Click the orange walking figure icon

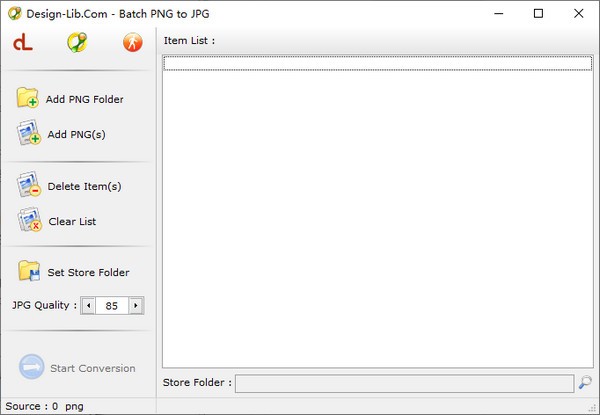[132, 42]
